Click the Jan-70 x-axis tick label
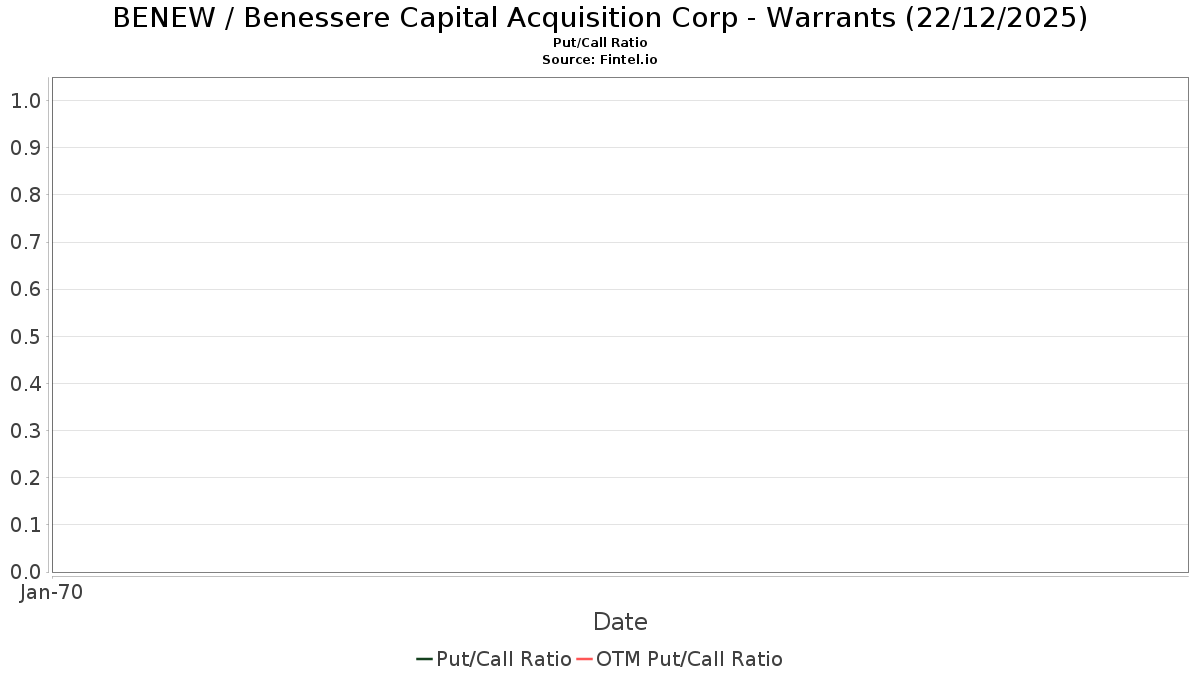Viewport: 1200px width, 675px height. [x=51, y=592]
